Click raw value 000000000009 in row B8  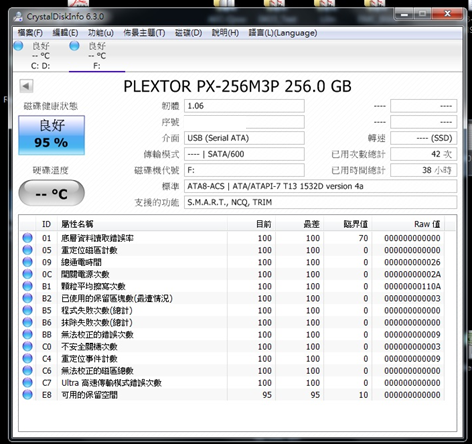coord(412,335)
